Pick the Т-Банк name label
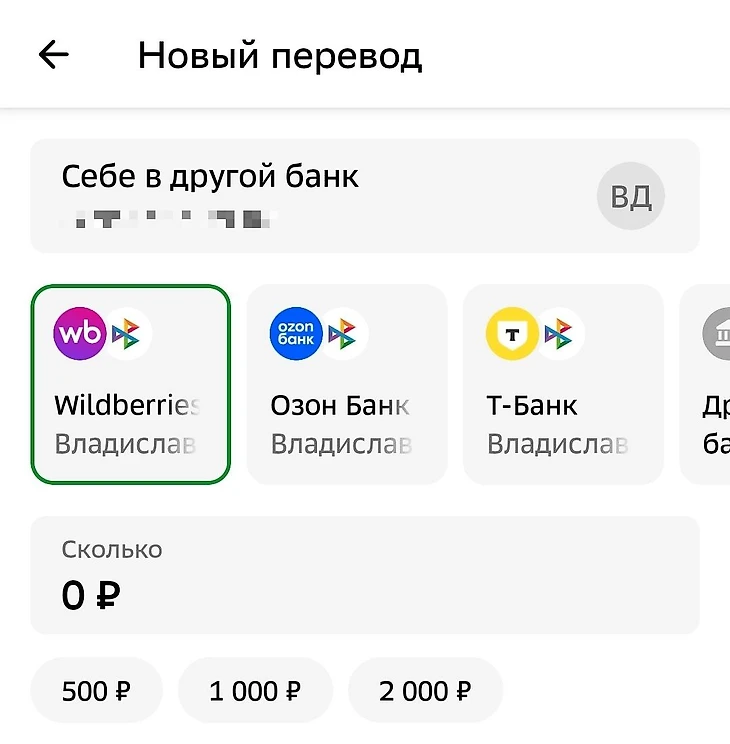Image resolution: width=730 pixels, height=744 pixels. tap(532, 405)
